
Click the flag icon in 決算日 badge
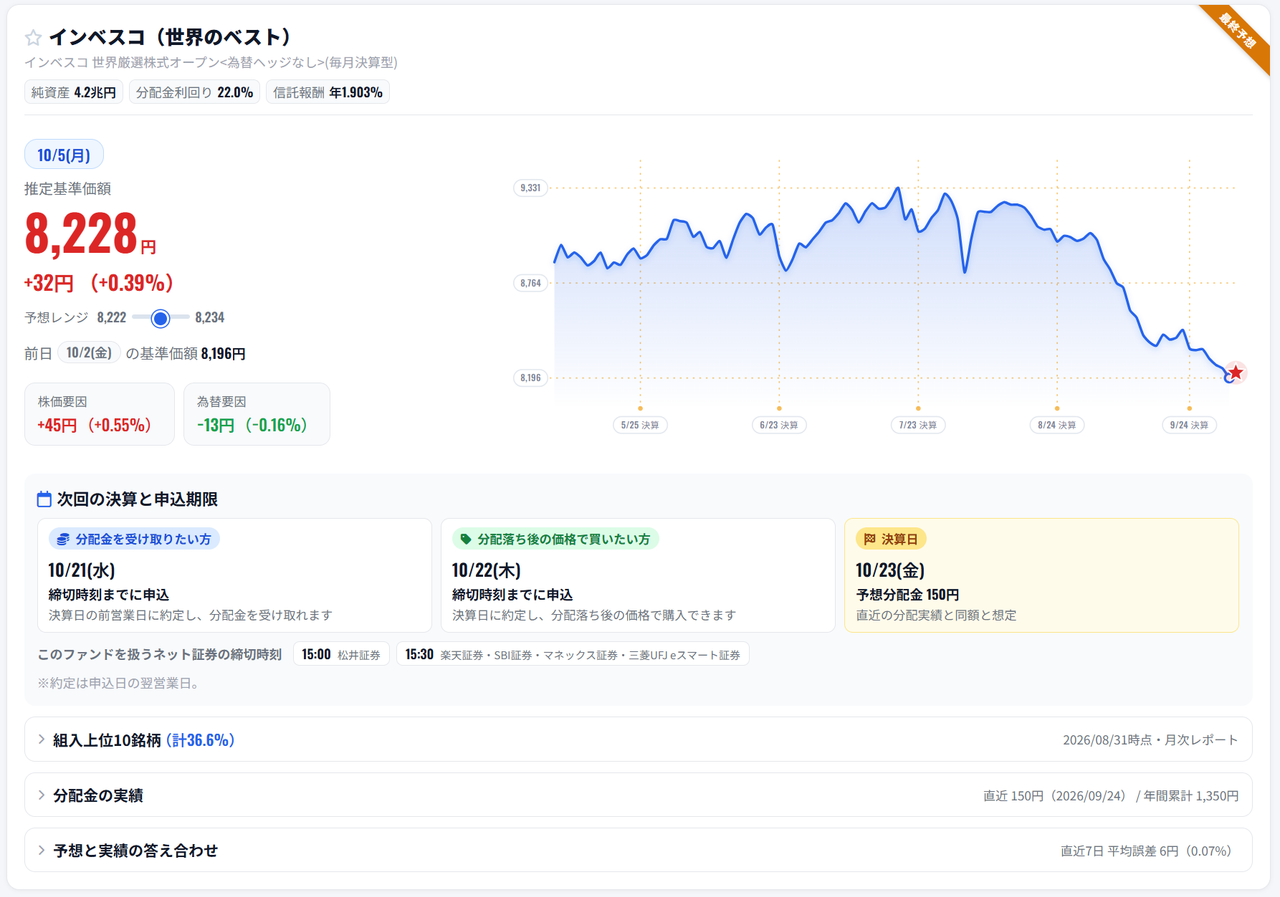click(869, 539)
